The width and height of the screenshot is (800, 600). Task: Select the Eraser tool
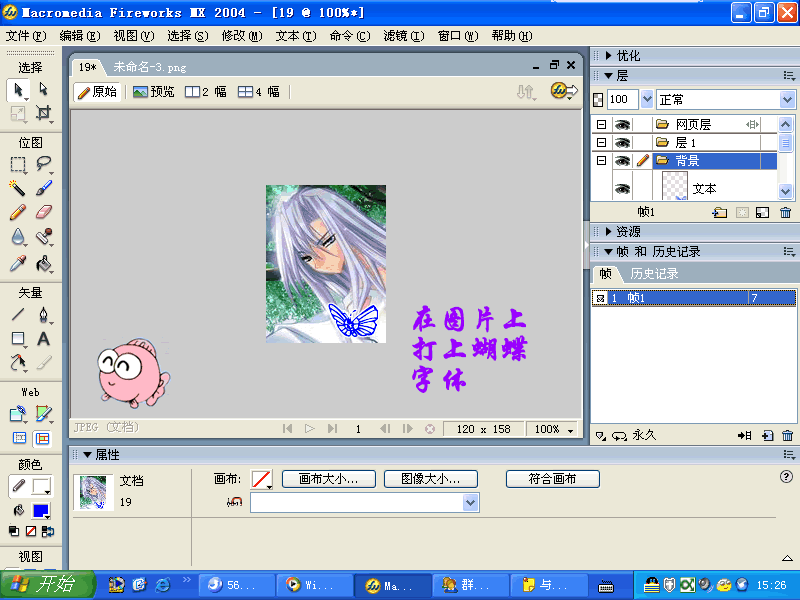[44, 212]
